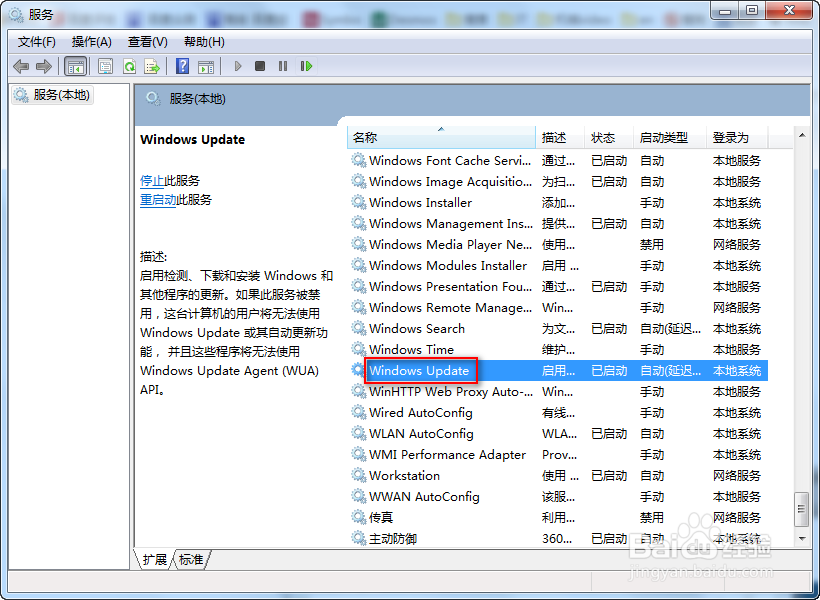Pause the service using the pause icon

tap(282, 67)
